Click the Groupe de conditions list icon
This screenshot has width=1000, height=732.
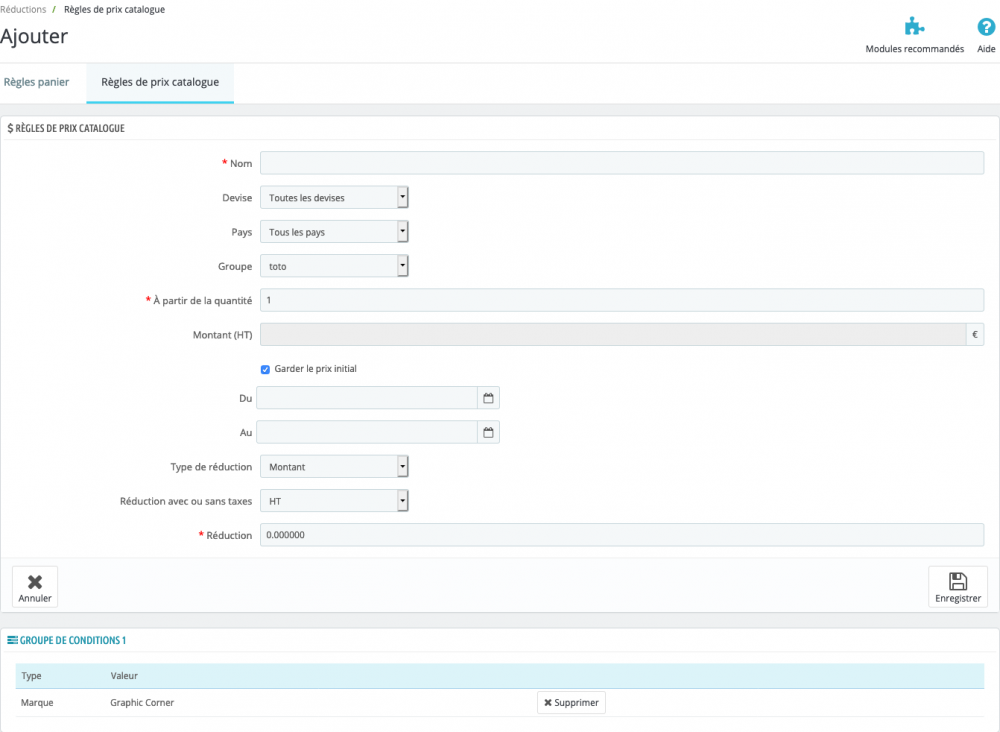click(12, 640)
